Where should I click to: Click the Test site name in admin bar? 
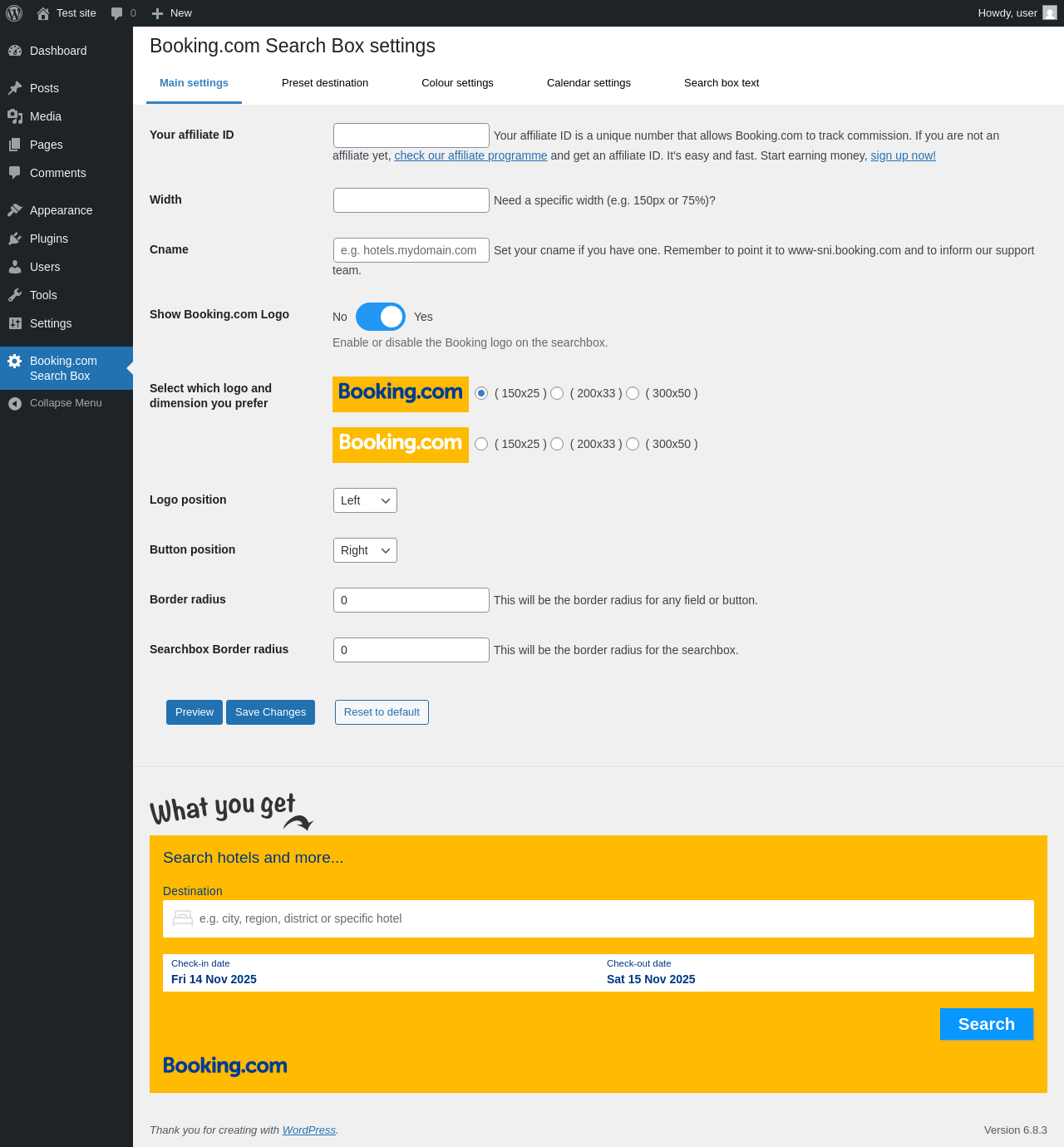pyautogui.click(x=76, y=13)
